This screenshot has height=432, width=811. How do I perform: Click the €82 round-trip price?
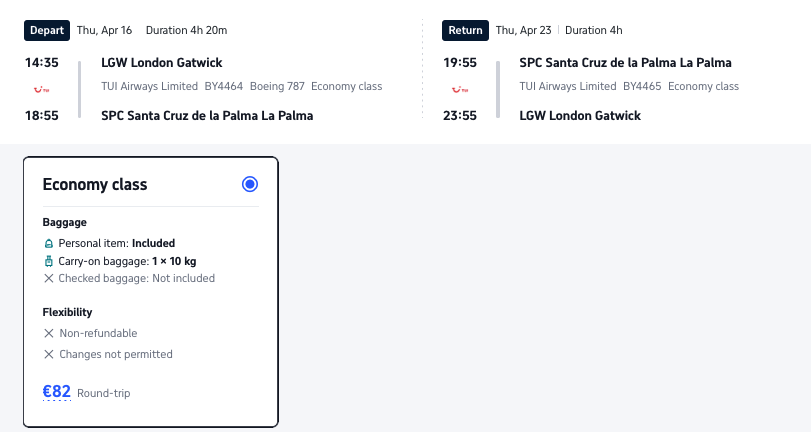[x=57, y=392]
